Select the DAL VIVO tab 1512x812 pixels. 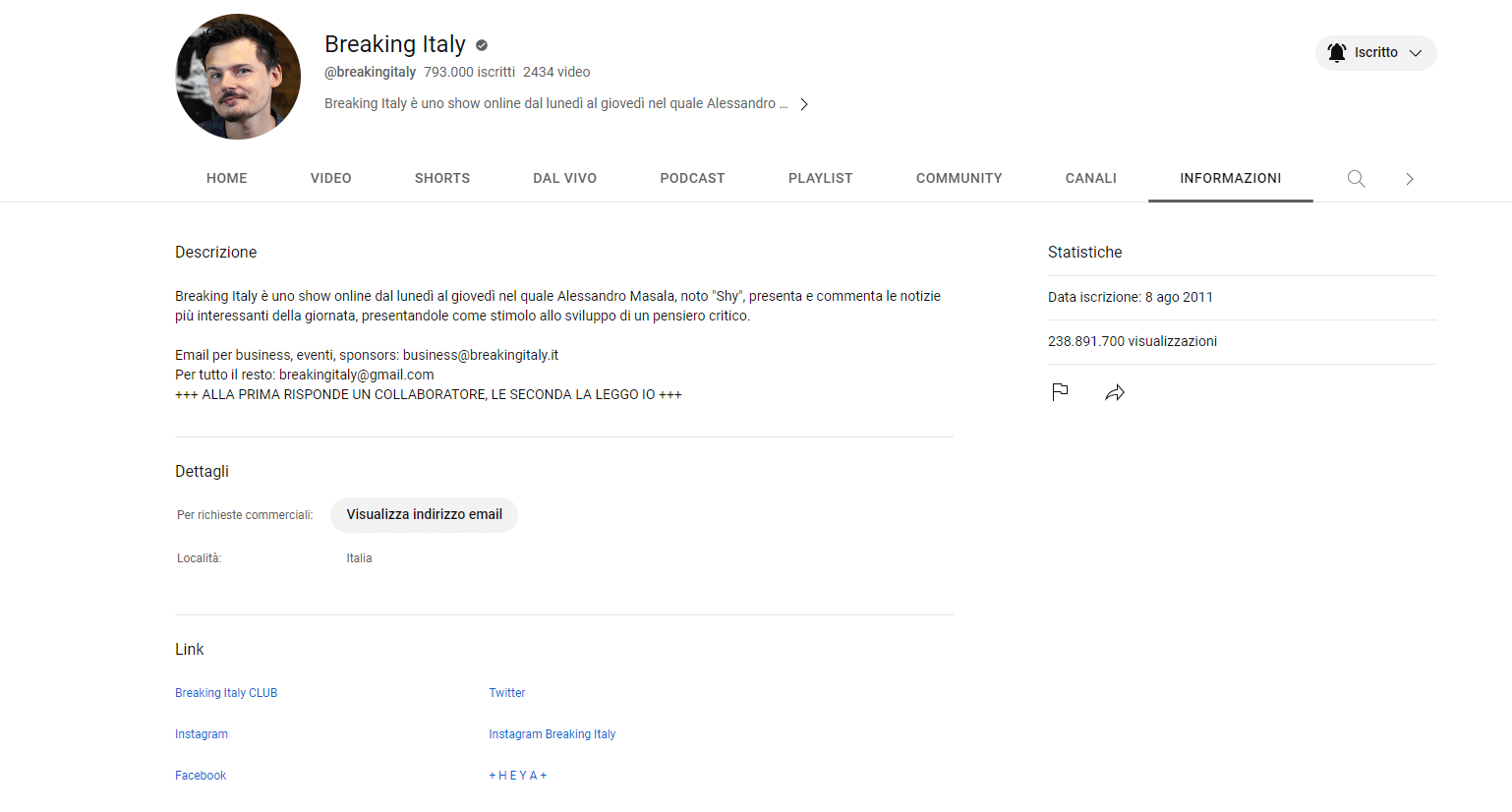coord(565,178)
